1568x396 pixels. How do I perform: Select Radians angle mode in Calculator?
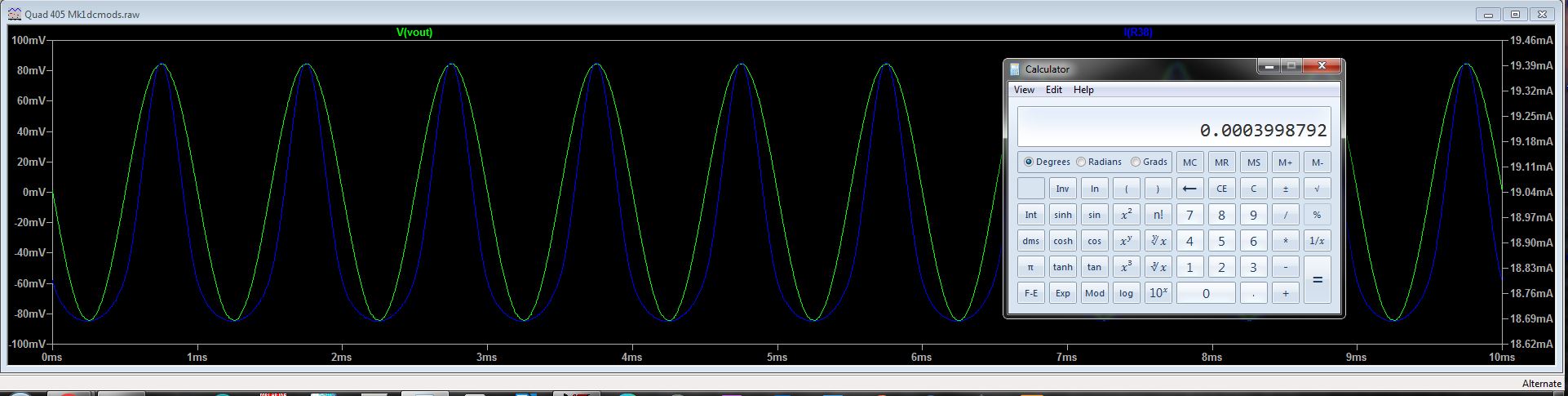(1098, 162)
